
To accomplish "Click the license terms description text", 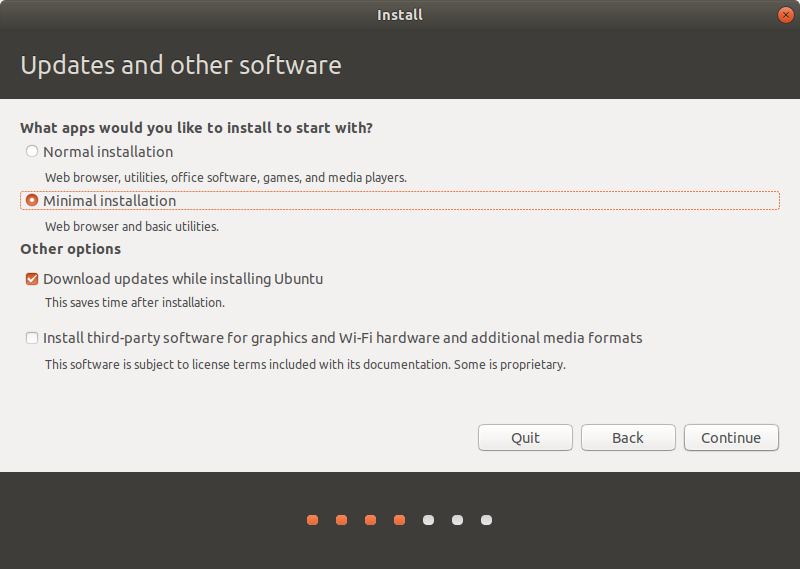I will click(x=305, y=364).
